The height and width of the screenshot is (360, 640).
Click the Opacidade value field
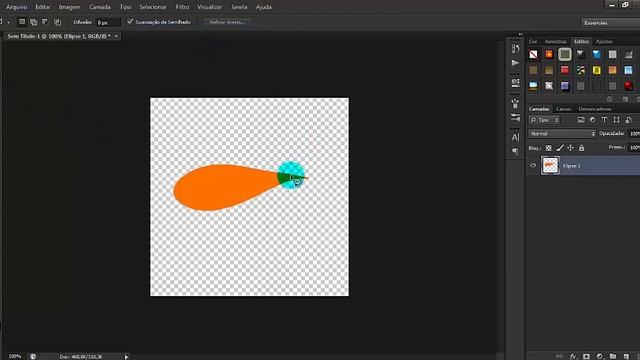point(634,134)
